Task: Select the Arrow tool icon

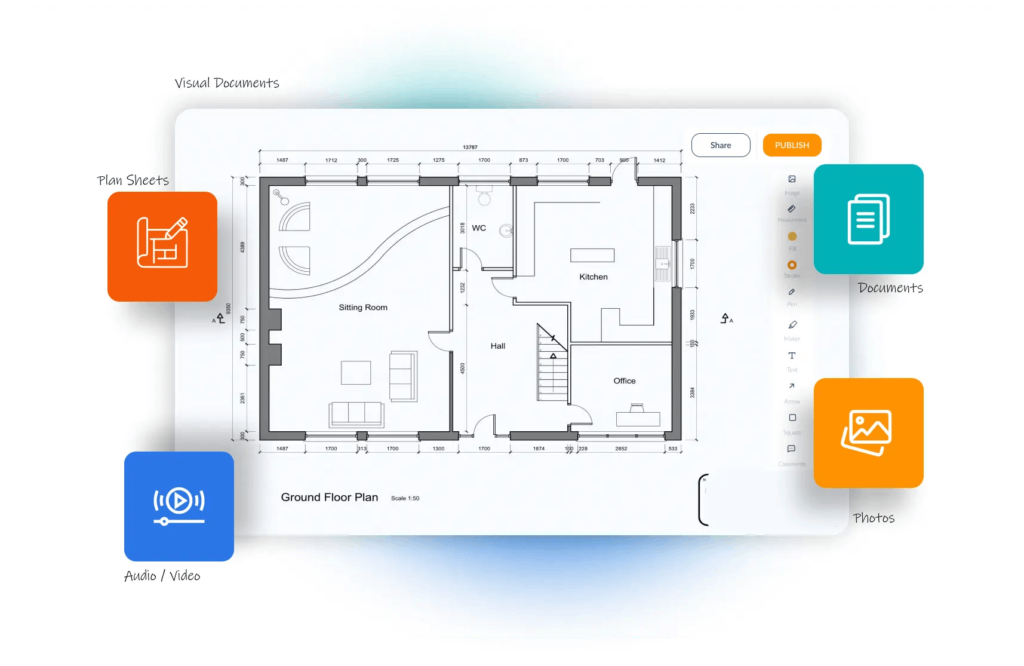Action: coord(792,387)
